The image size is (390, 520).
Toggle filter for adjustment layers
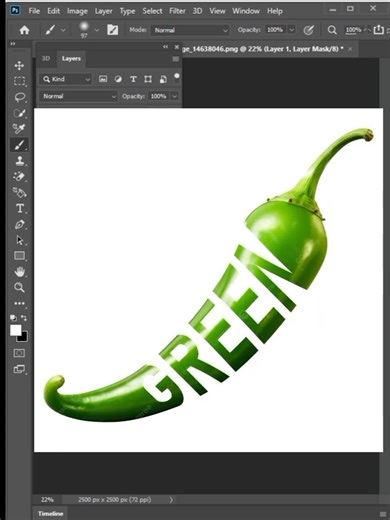pos(118,79)
